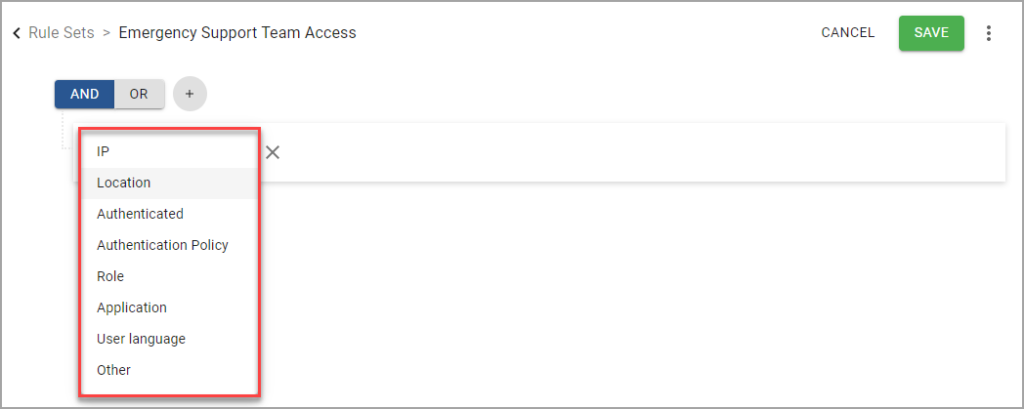
Task: Remove the rule with the X icon
Action: 272,152
